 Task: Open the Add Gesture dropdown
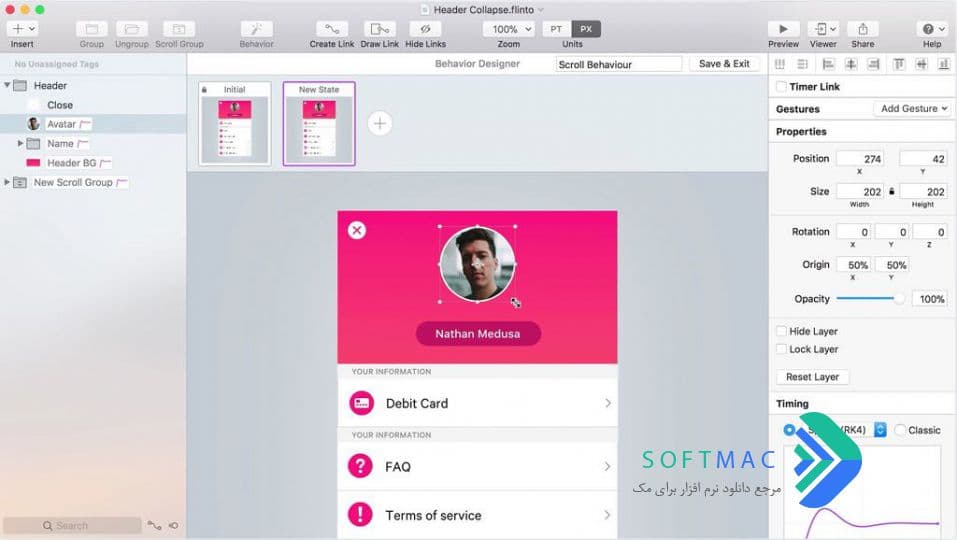913,109
